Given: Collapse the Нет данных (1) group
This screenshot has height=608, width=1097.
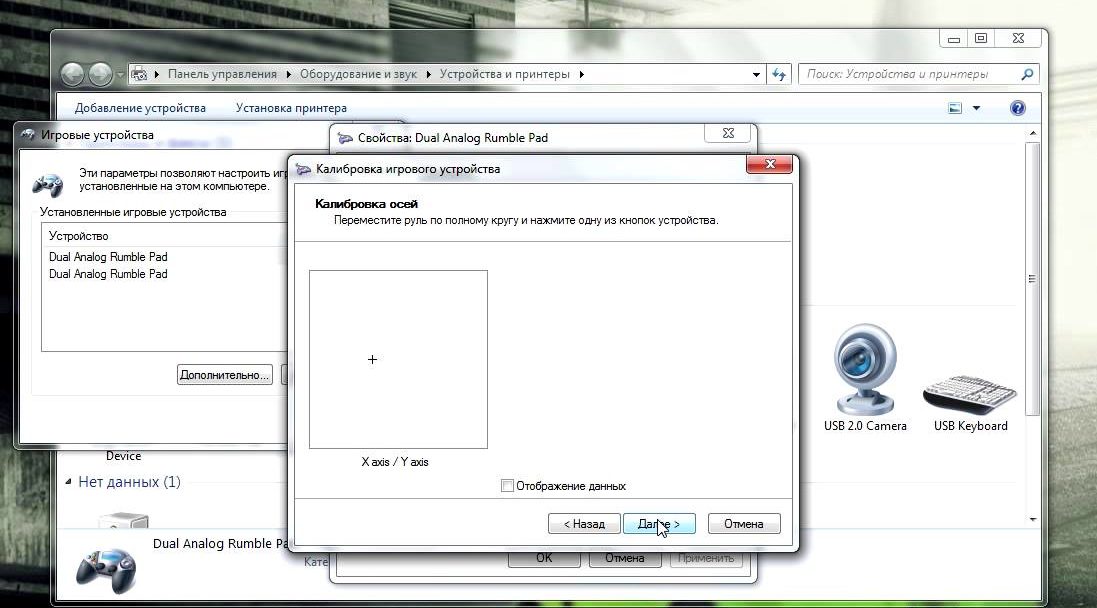Looking at the screenshot, I should [69, 482].
